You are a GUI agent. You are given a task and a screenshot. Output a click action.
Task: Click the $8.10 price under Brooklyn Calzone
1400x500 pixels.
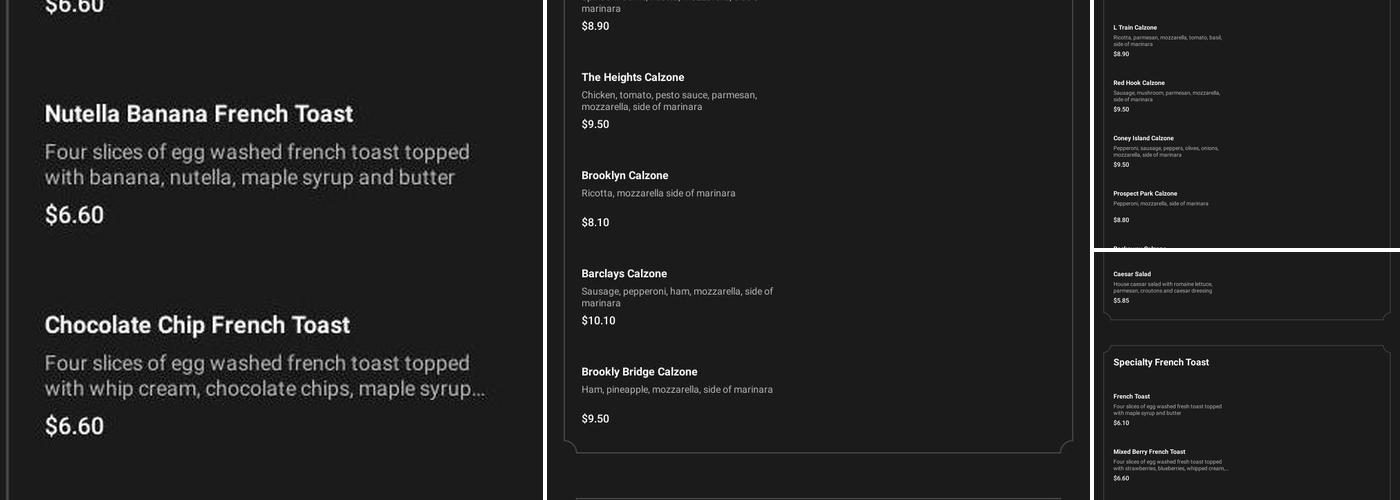(595, 223)
